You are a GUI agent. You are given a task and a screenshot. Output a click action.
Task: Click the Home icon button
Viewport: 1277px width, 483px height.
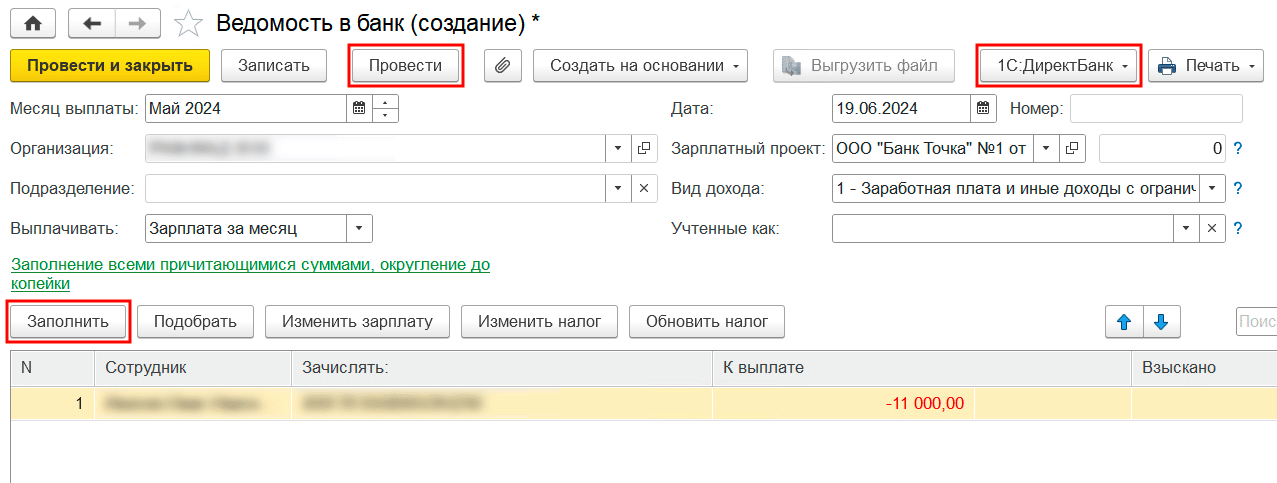[33, 22]
